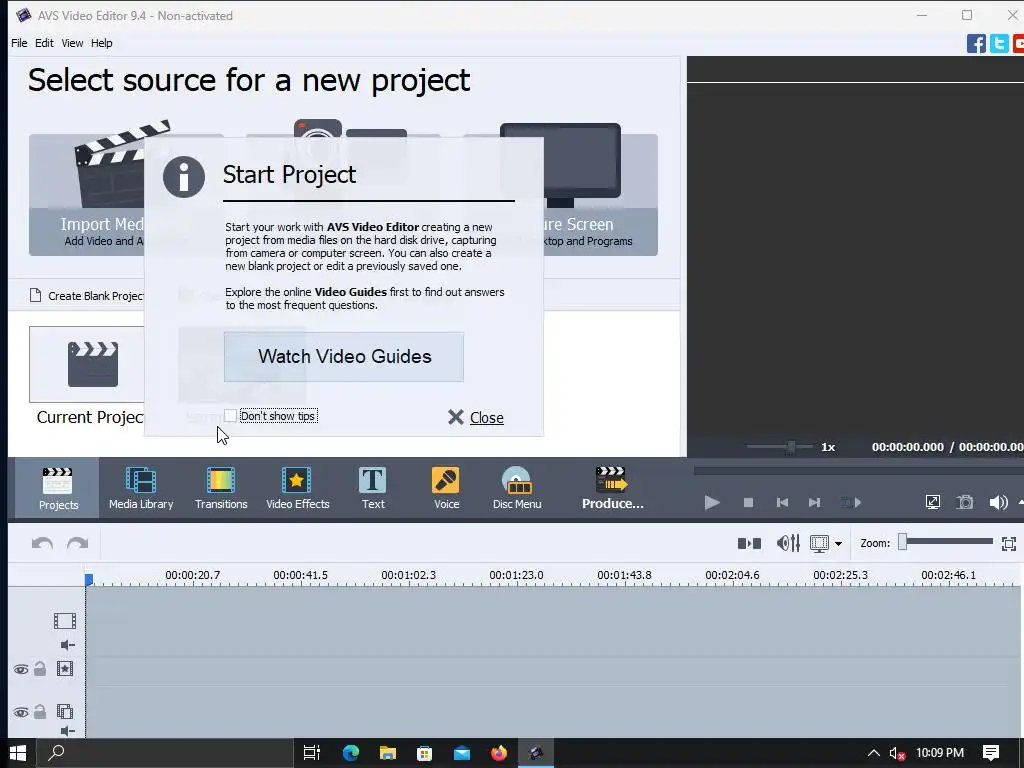This screenshot has height=768, width=1024.
Task: Click timeline ruler at 00:01:02.3
Action: click(x=408, y=575)
